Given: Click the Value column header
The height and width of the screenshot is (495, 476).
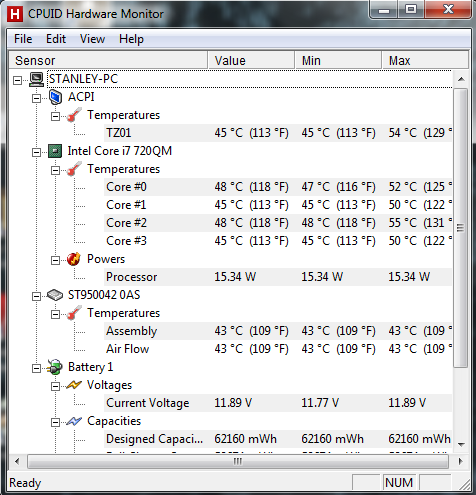Looking at the screenshot, I should pos(251,60).
